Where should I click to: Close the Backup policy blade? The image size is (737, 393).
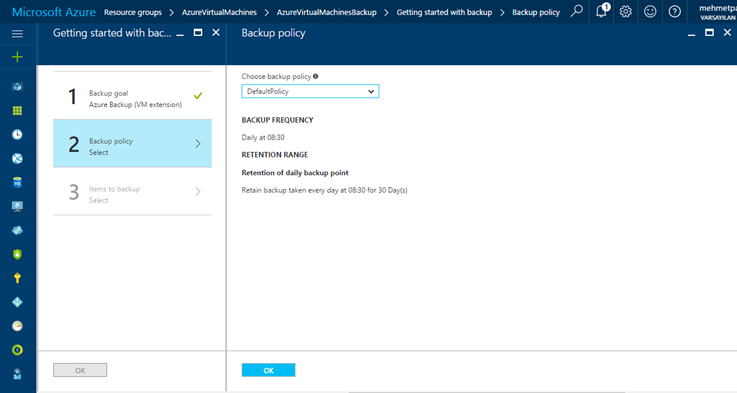pos(727,32)
